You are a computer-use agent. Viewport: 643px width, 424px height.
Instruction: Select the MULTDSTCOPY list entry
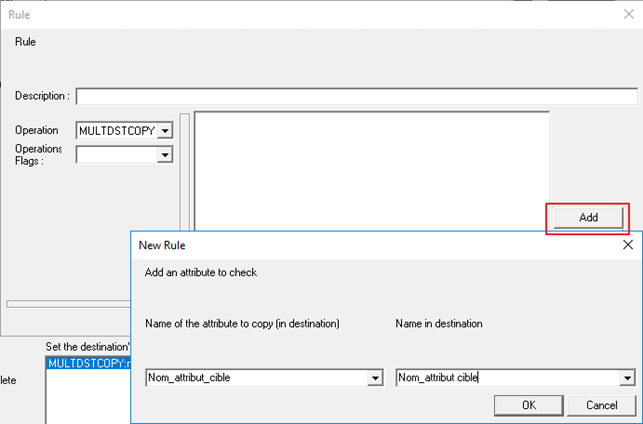88,363
